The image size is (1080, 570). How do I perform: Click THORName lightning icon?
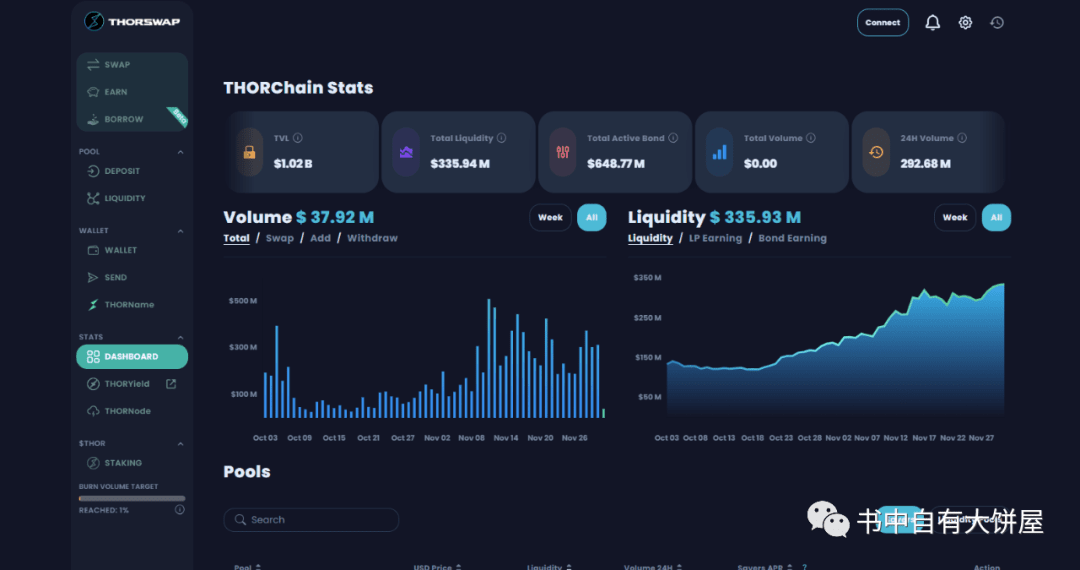tap(93, 304)
